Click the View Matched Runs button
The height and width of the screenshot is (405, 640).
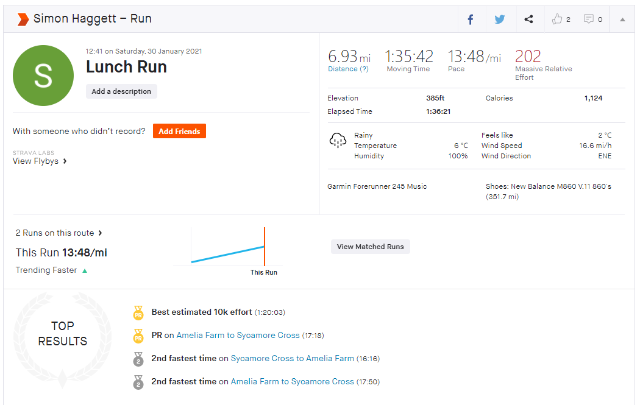tap(370, 246)
